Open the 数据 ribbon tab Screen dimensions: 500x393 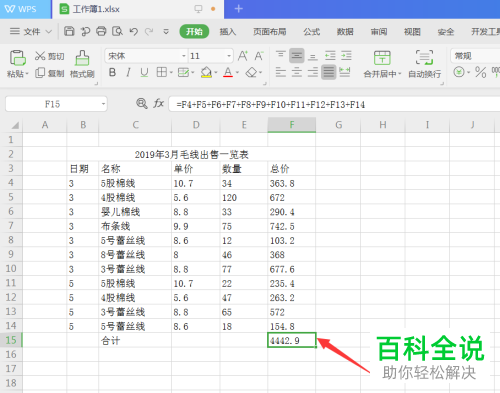pos(345,32)
